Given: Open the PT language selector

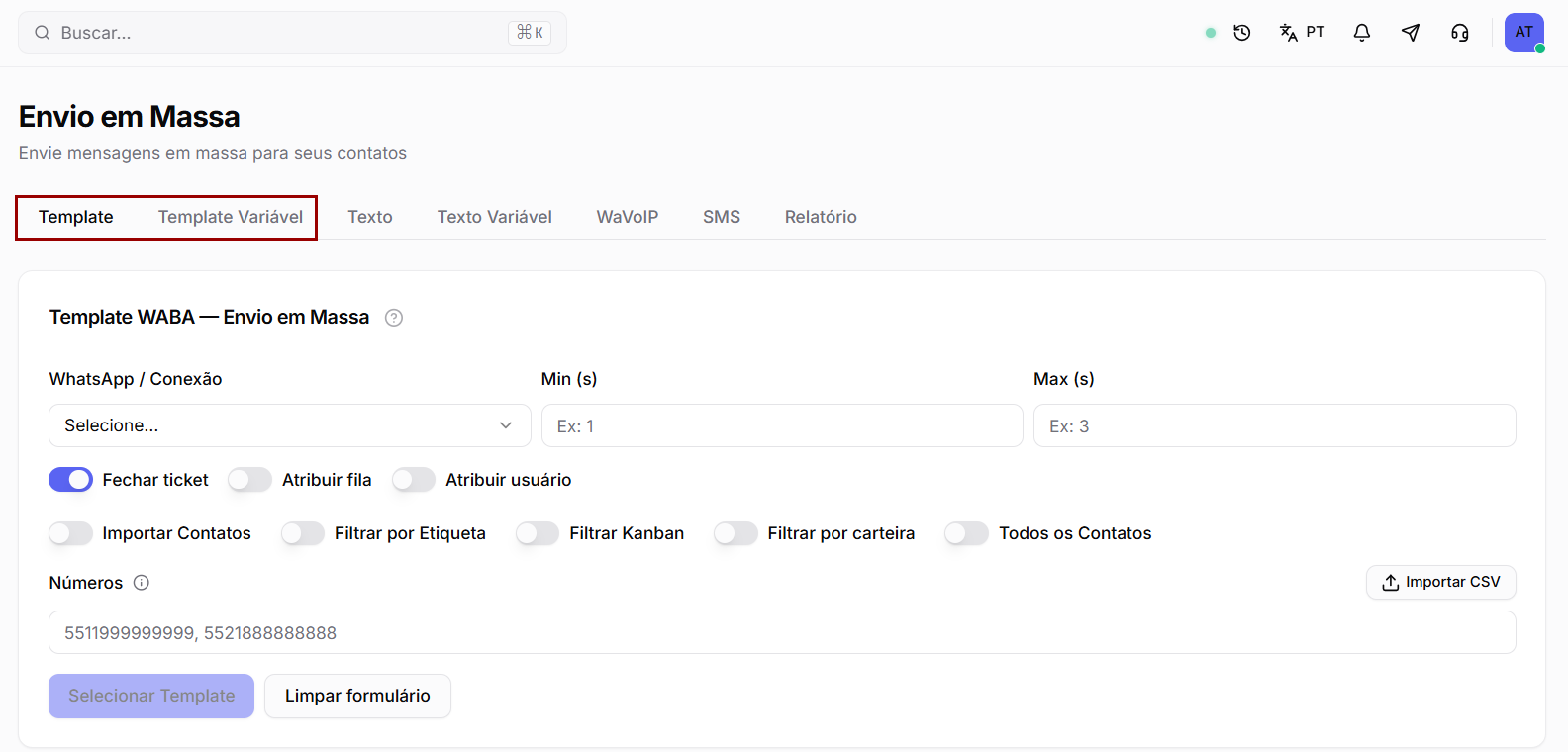Looking at the screenshot, I should pos(1302,33).
